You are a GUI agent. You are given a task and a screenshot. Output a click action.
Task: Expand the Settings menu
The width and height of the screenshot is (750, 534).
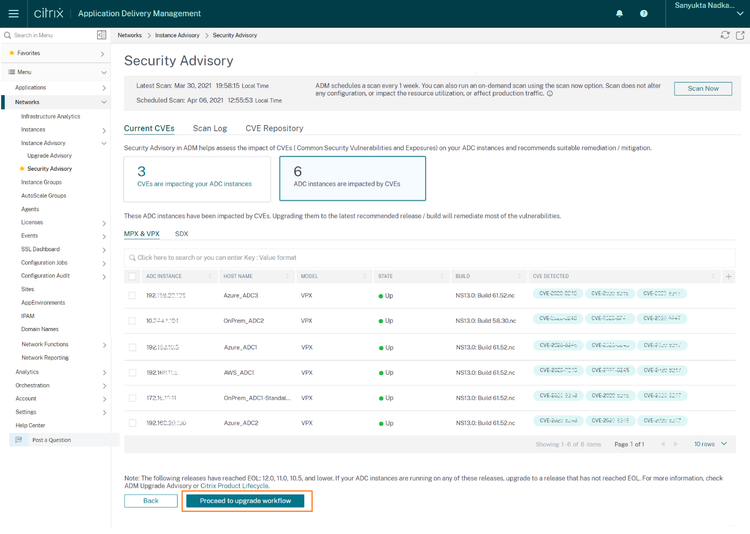[x=104, y=413]
